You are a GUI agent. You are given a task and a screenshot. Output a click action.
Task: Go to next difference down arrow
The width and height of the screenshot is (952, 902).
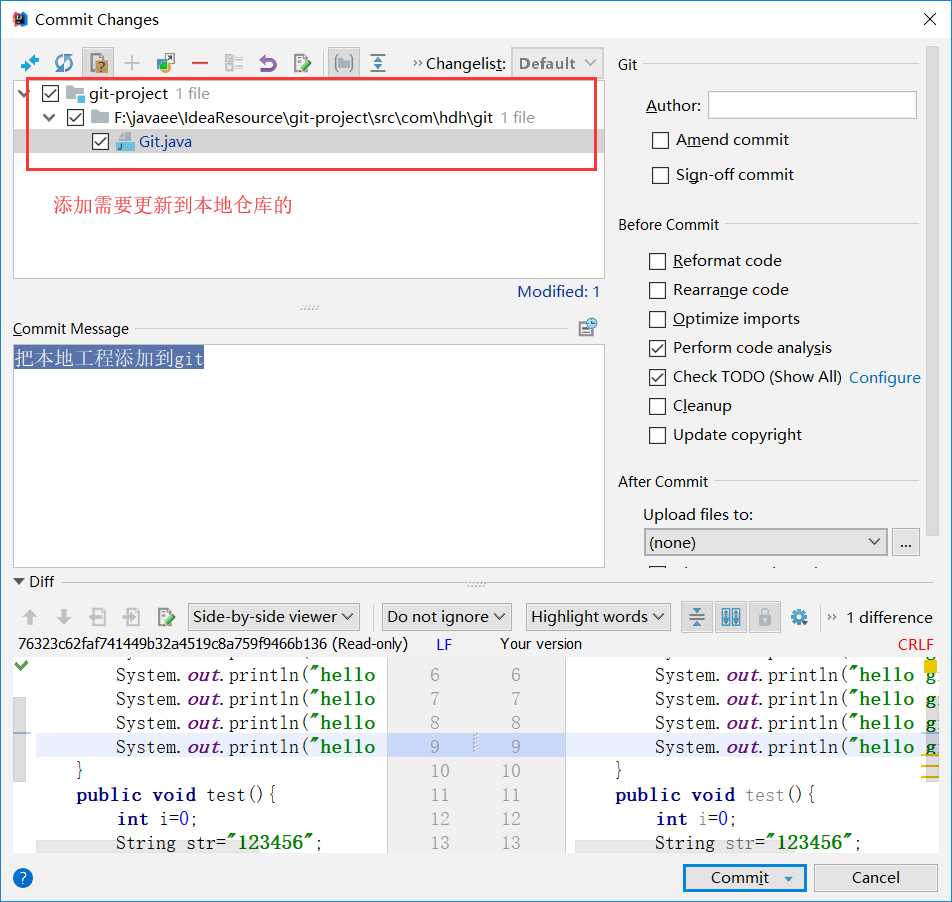64,617
